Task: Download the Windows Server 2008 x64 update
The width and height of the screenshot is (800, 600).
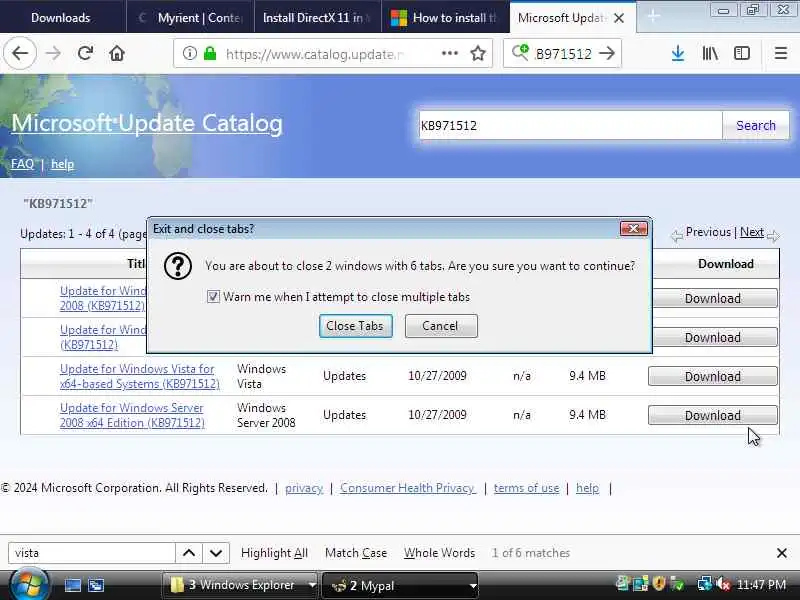Action: 713,415
